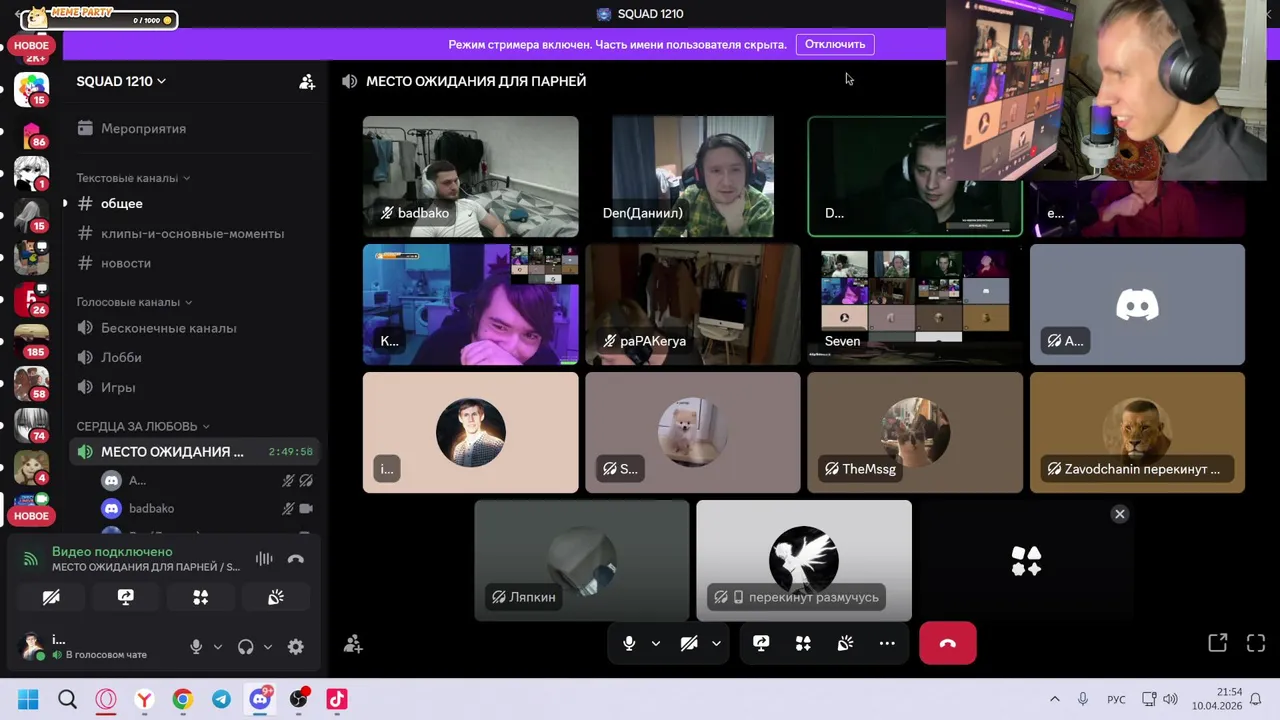Mute microphone in user panel
The height and width of the screenshot is (720, 1280).
[x=196, y=647]
